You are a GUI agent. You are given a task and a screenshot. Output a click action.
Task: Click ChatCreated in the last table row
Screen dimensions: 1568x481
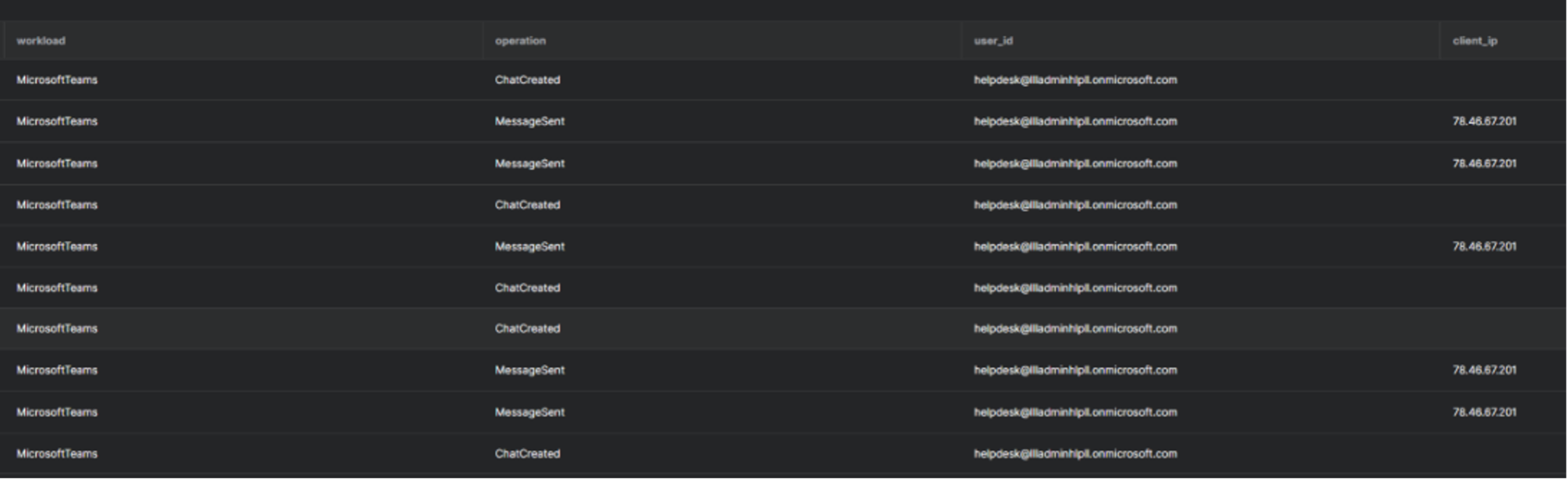coord(527,453)
